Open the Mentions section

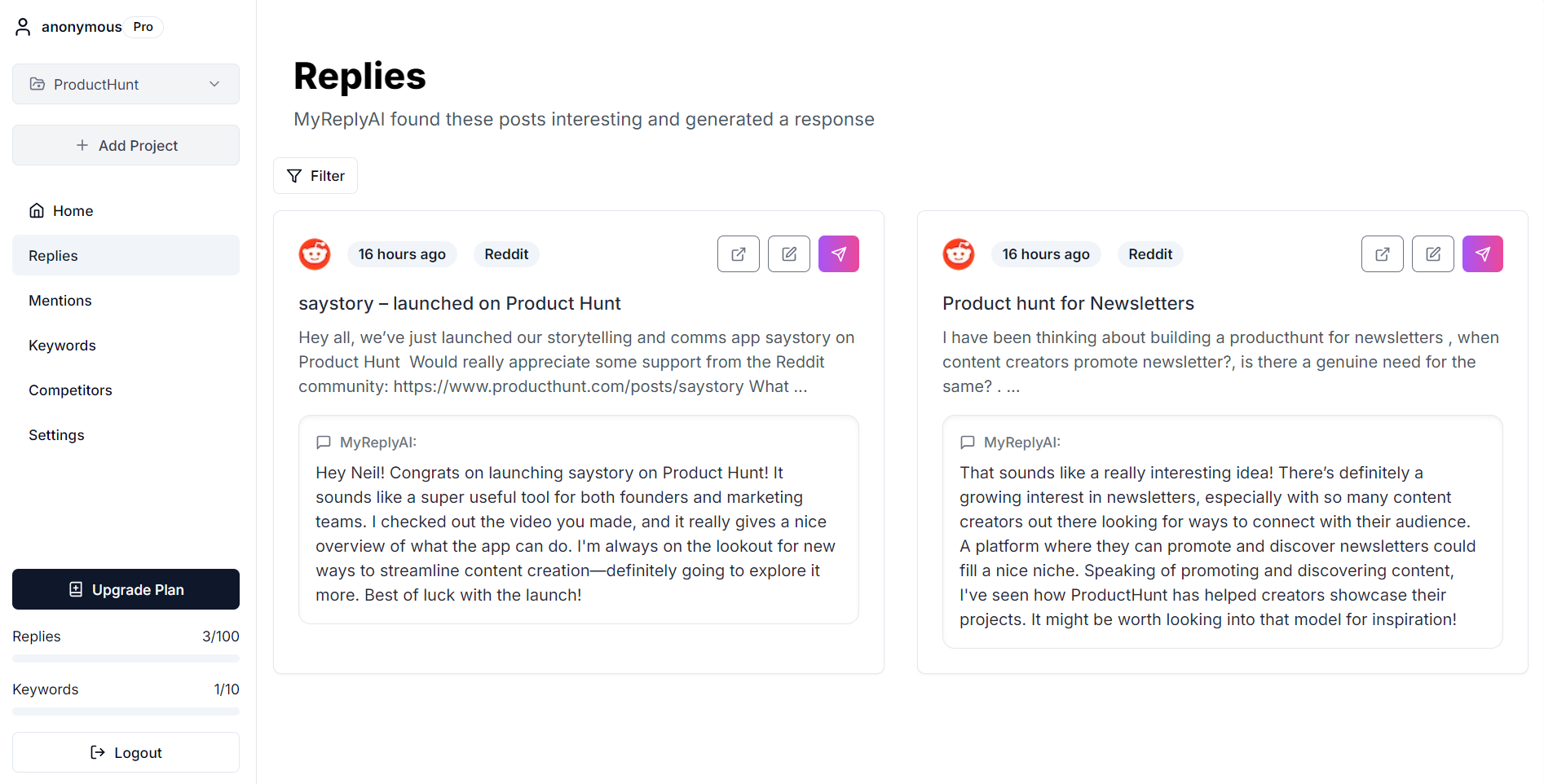pyautogui.click(x=60, y=301)
